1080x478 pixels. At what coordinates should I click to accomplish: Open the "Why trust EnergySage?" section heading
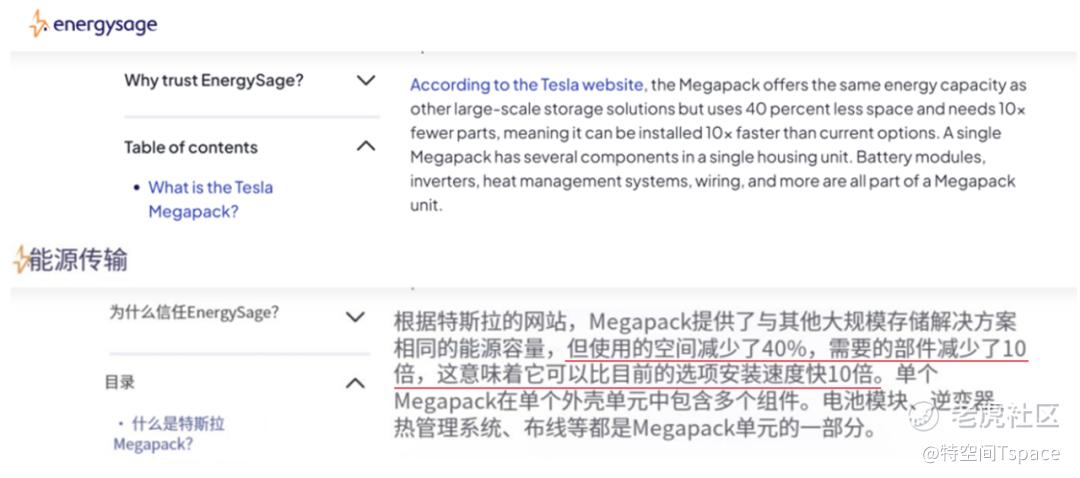pyautogui.click(x=213, y=80)
